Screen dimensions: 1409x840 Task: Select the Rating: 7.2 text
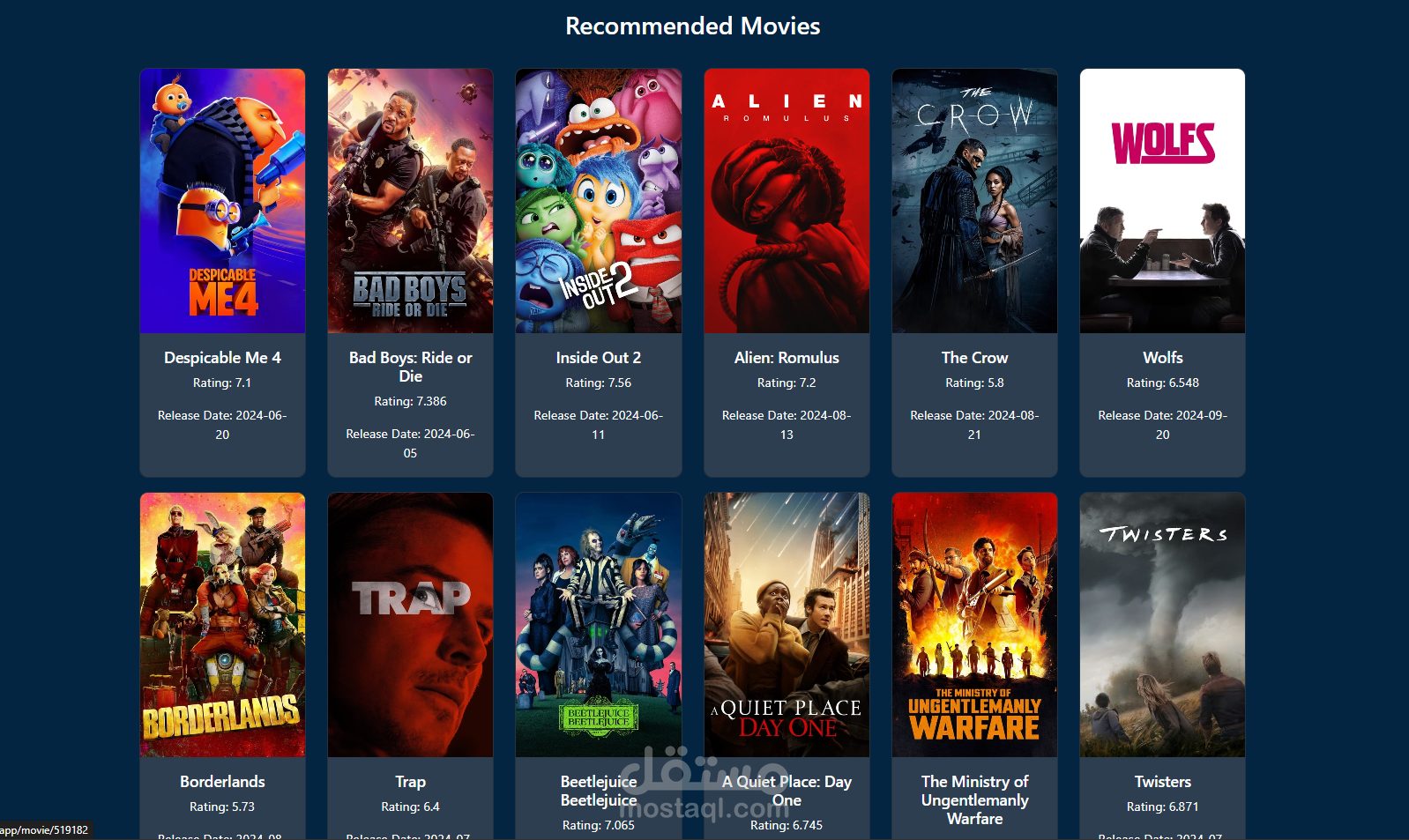[787, 383]
